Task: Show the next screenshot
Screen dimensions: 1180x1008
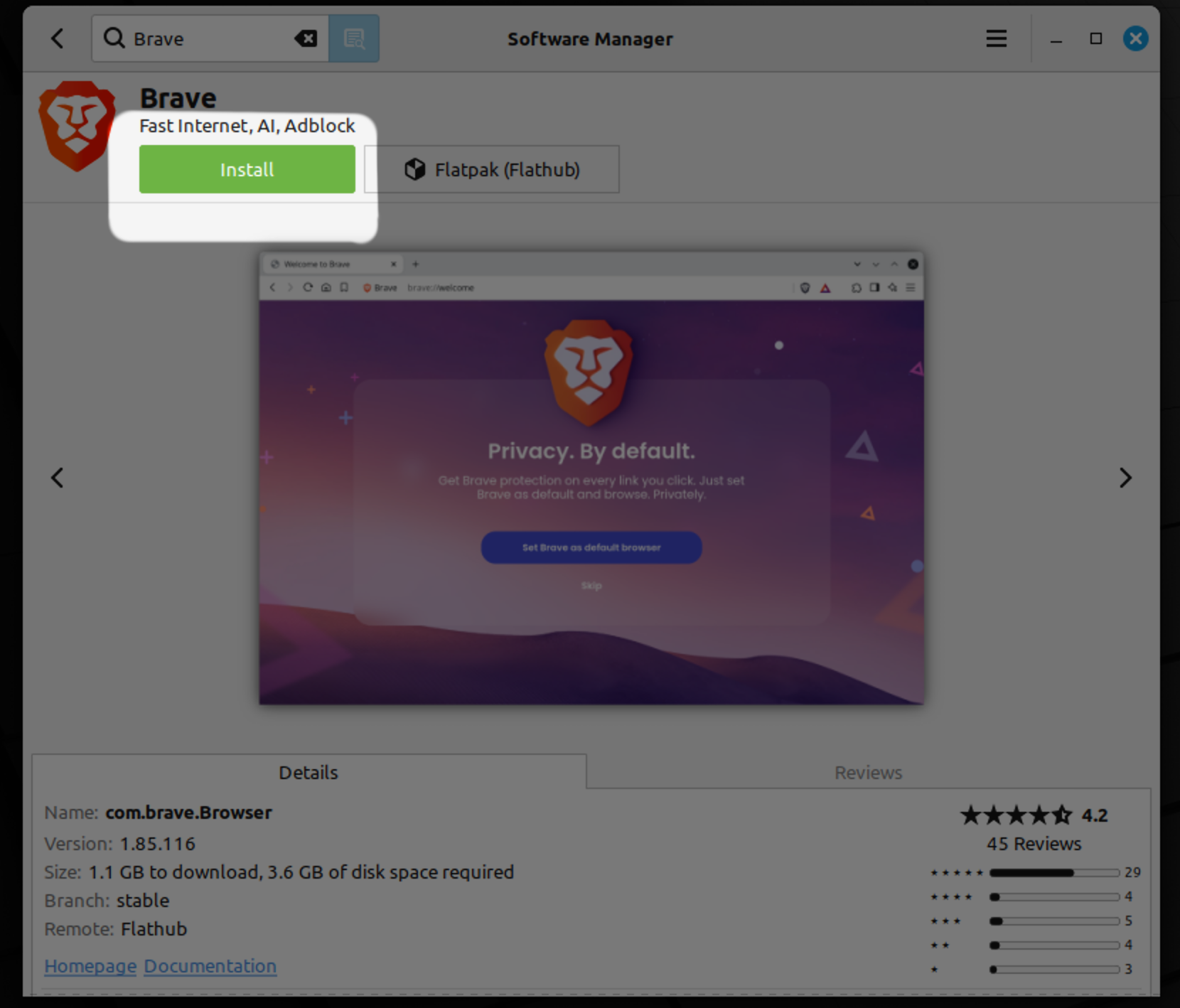Action: pos(1125,478)
